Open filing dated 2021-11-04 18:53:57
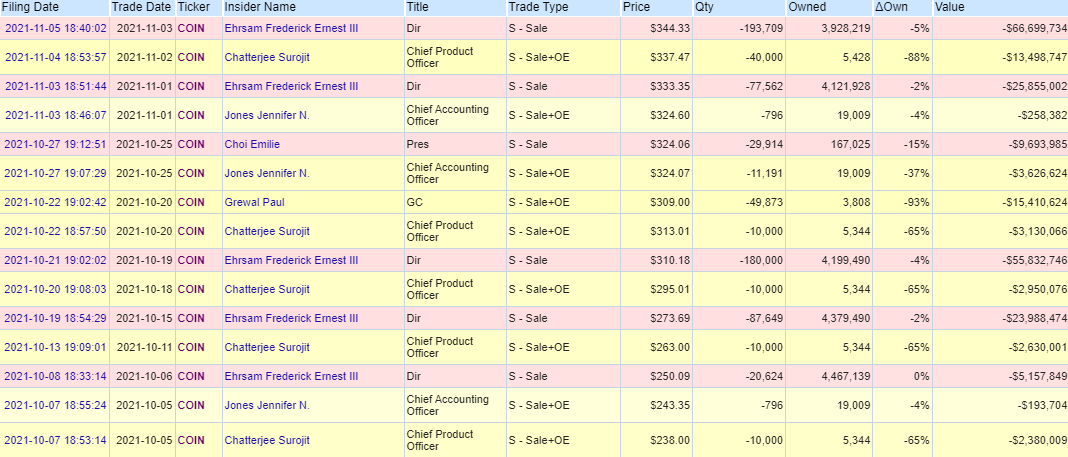 [56, 57]
